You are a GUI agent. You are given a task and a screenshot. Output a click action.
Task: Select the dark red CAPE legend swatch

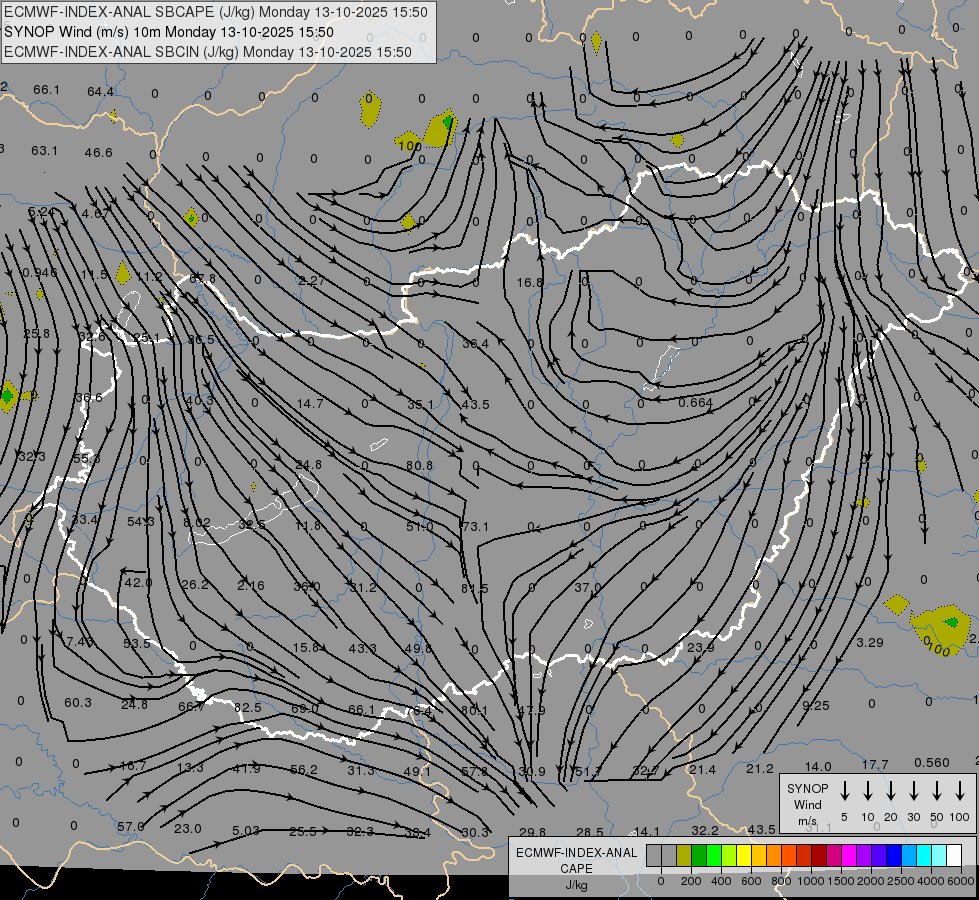[819, 856]
